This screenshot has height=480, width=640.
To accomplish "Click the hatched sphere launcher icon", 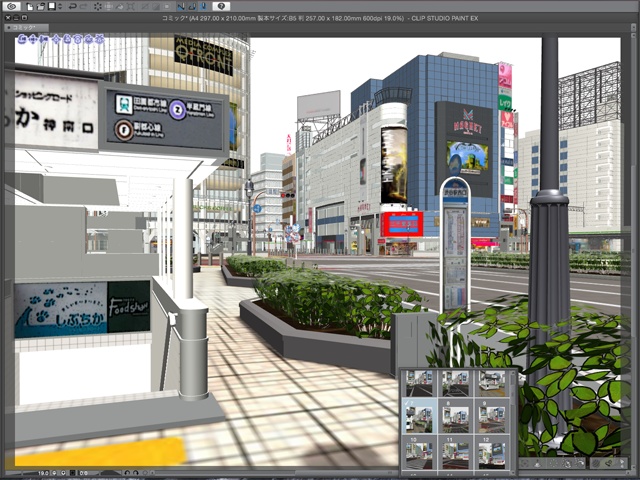I will click(596, 463).
